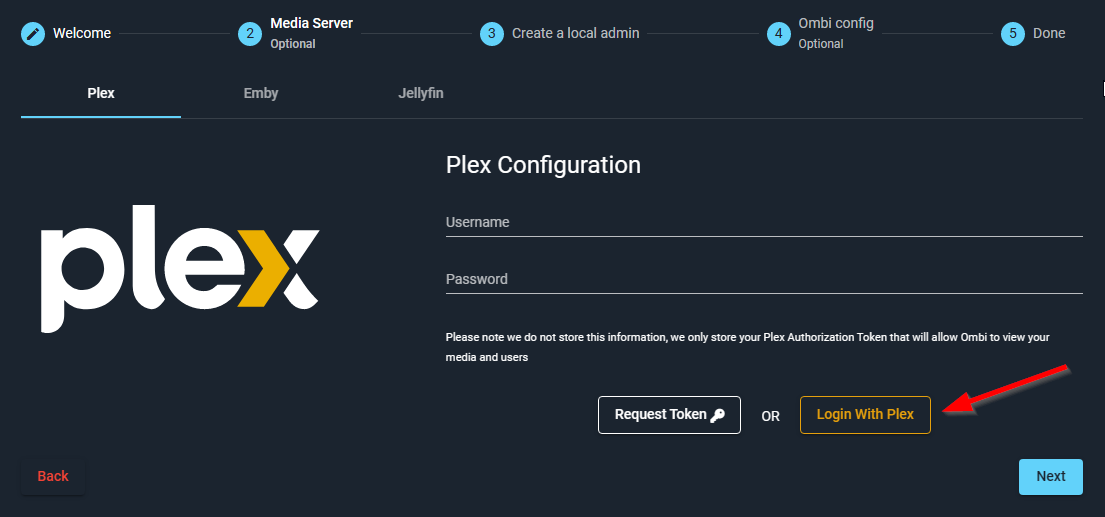Switch to the Plex tab
Image resolution: width=1105 pixels, height=517 pixels.
[x=101, y=93]
